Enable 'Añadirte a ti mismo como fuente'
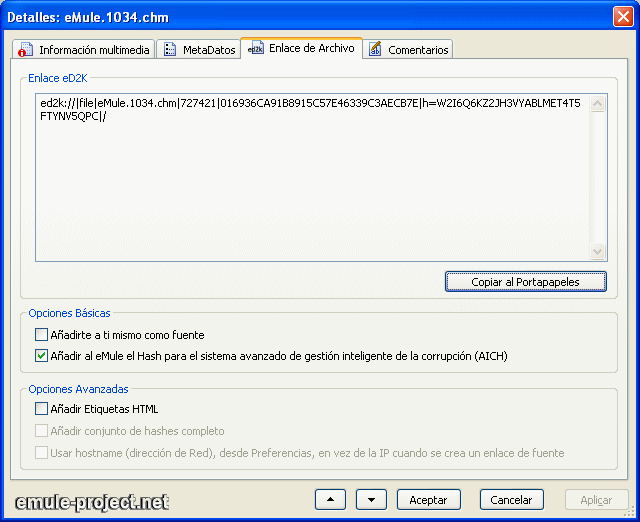The height and width of the screenshot is (522, 640). point(41,335)
